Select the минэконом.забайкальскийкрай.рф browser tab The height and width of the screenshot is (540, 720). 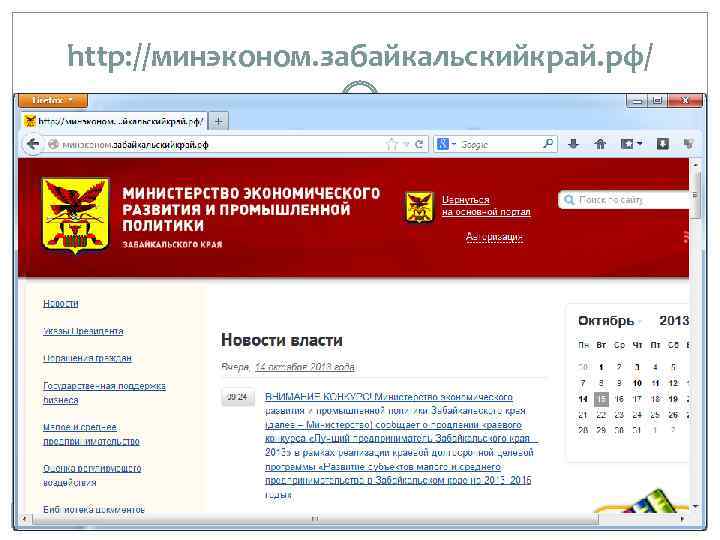point(115,122)
